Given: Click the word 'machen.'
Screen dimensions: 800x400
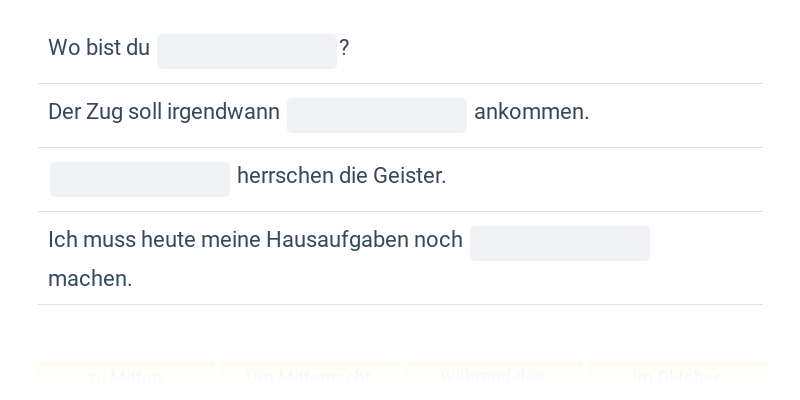Looking at the screenshot, I should tap(90, 279).
